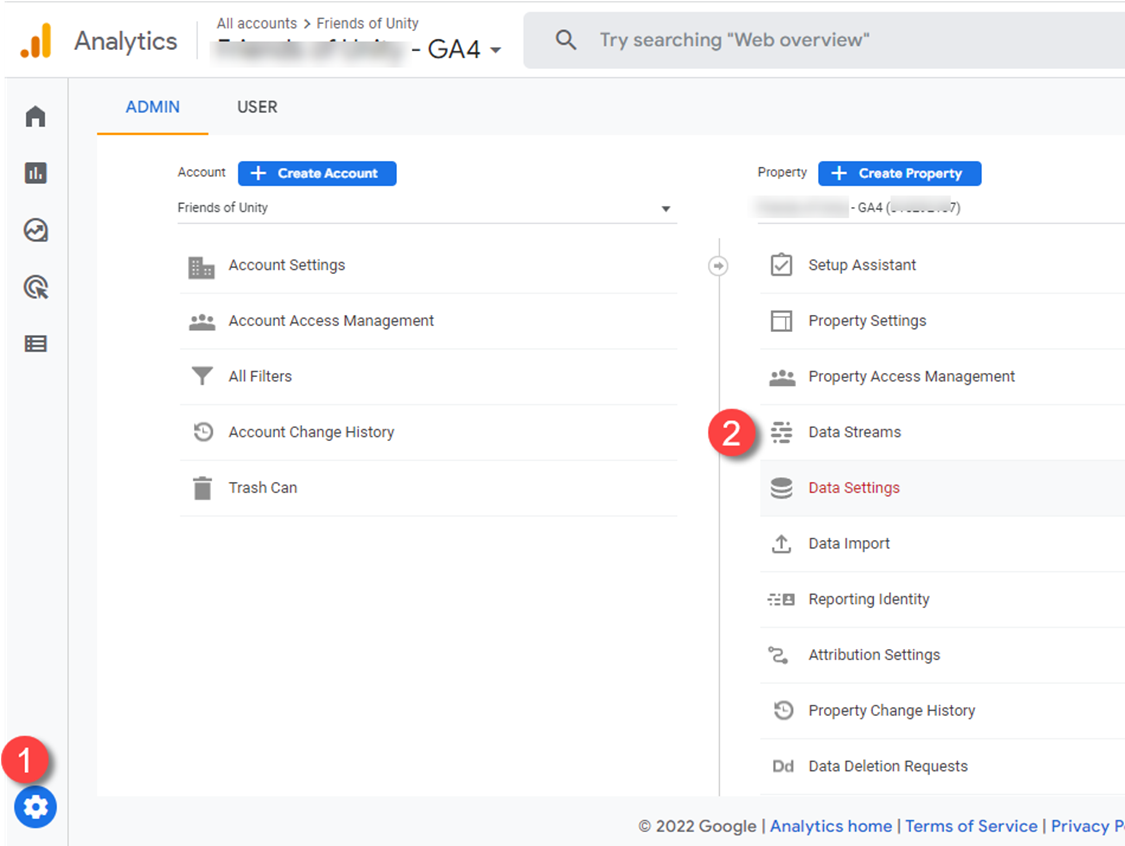Open the Reports bar chart icon

click(x=35, y=173)
